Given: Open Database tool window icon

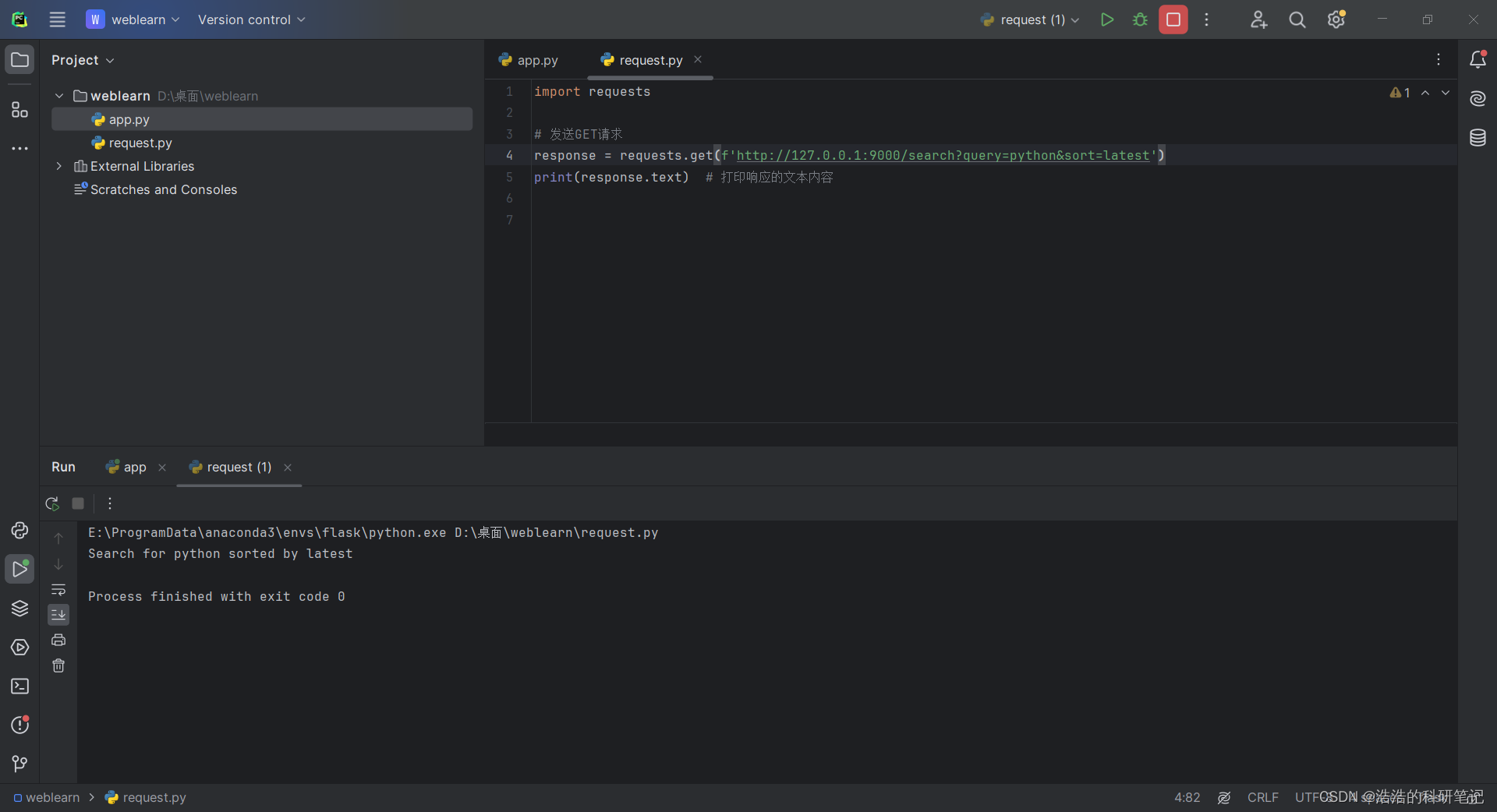Looking at the screenshot, I should click(1478, 138).
